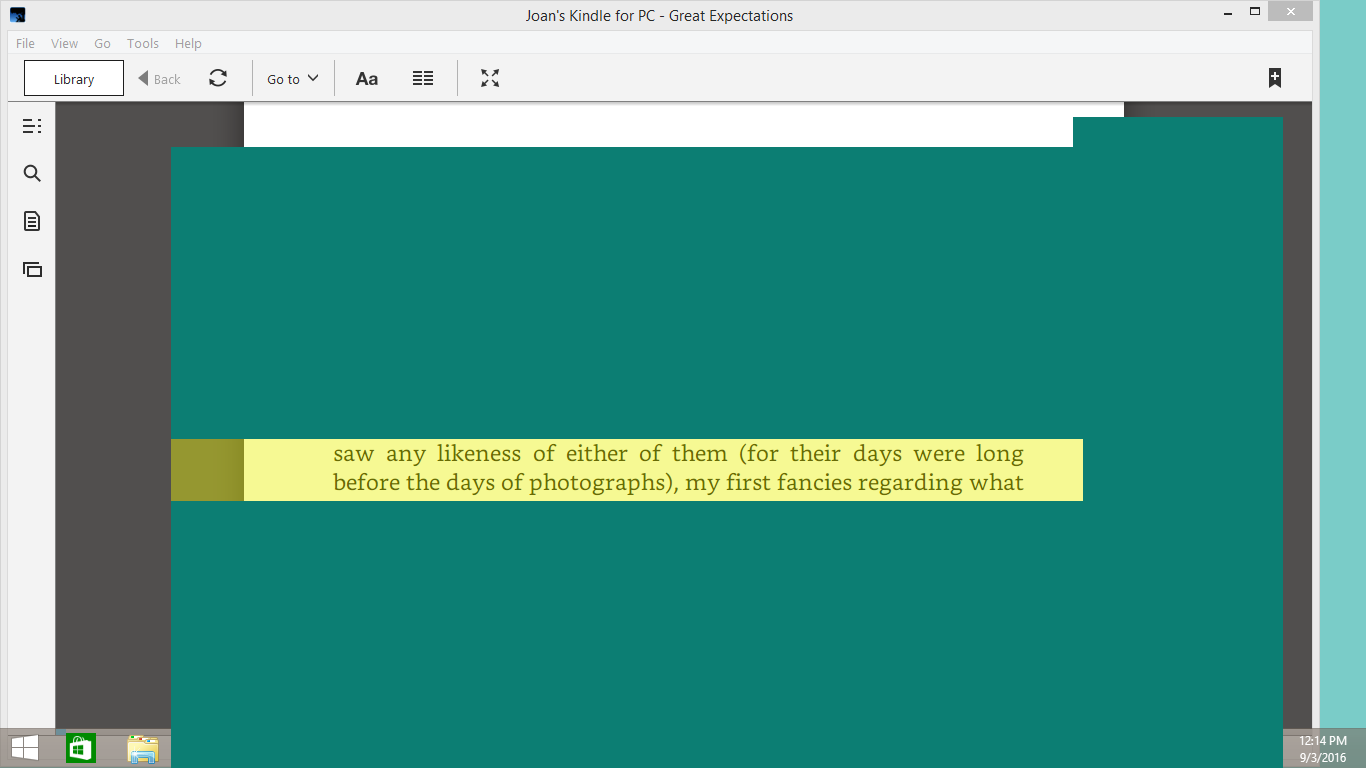Open the Windows Start menu

[x=22, y=747]
